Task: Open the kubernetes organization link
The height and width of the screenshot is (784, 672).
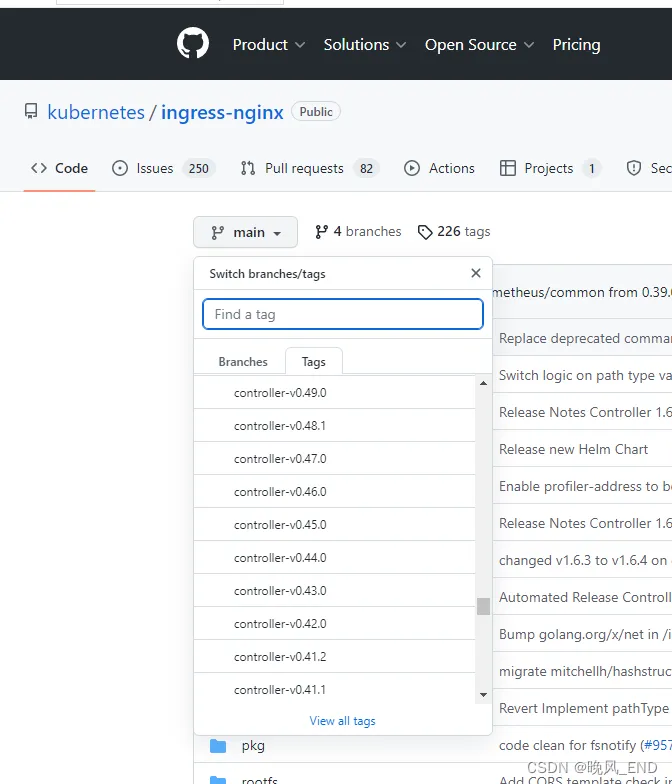Action: point(96,112)
